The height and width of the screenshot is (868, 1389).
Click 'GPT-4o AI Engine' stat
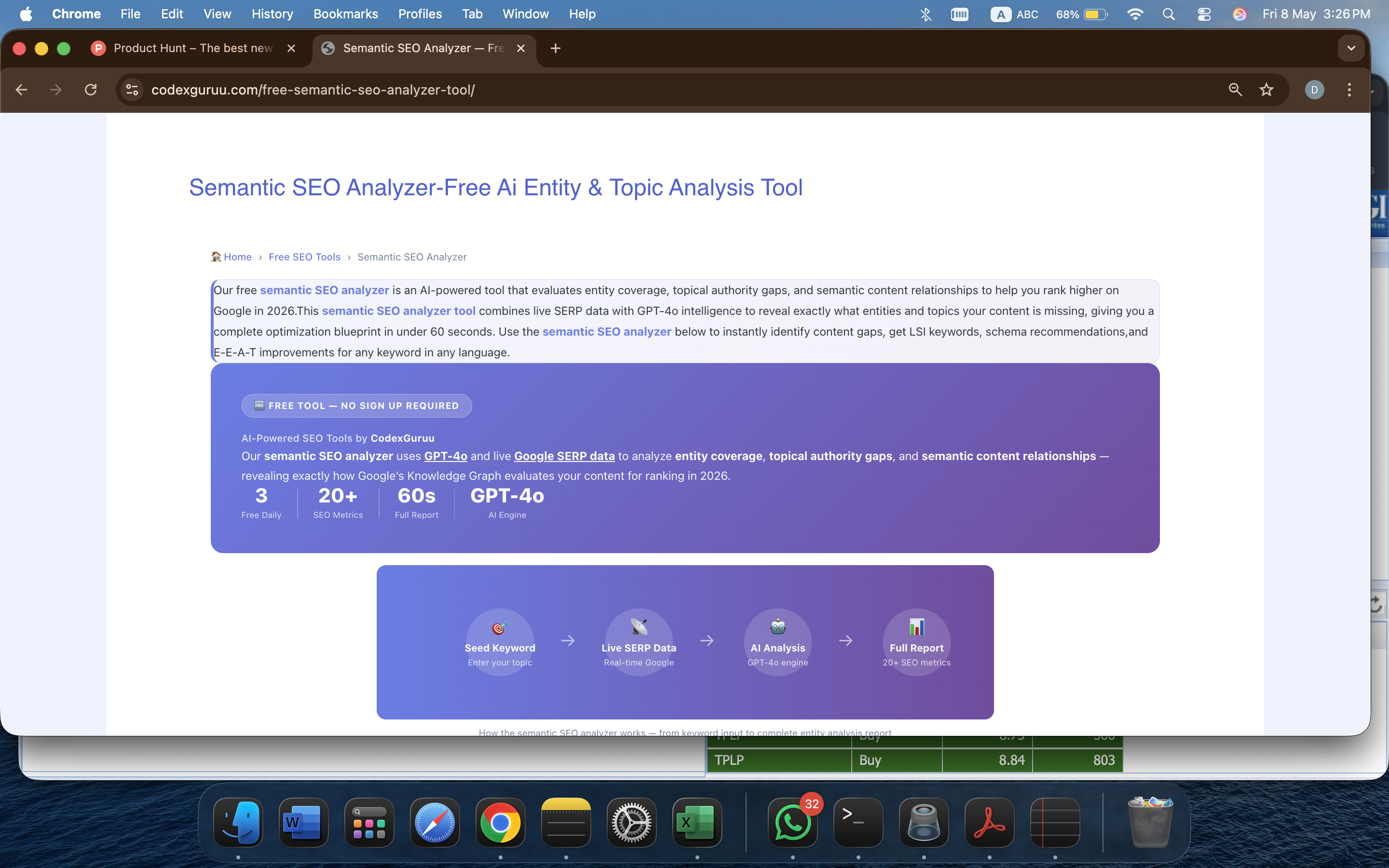point(507,503)
